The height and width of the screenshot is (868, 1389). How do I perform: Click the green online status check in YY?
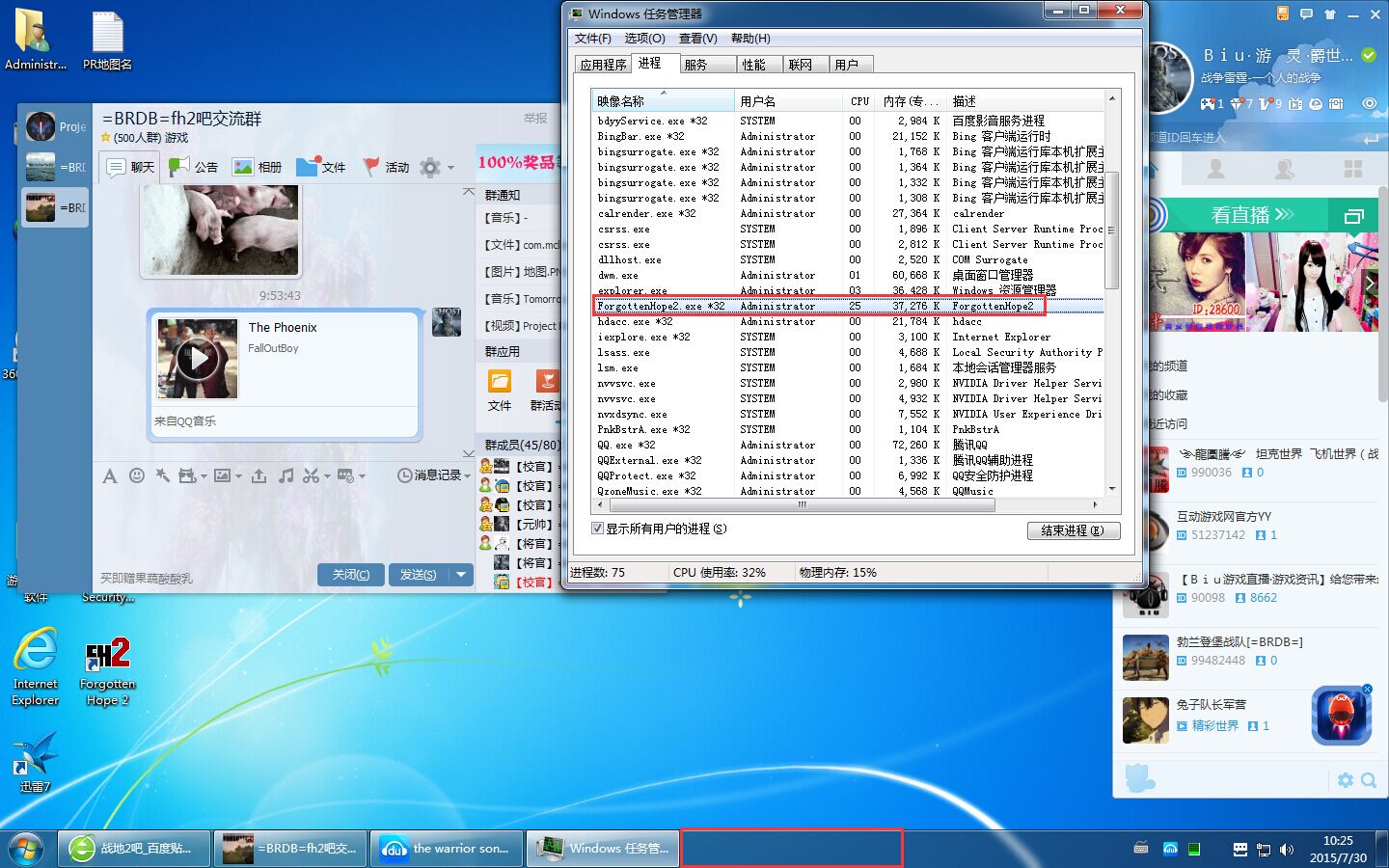(x=1369, y=55)
